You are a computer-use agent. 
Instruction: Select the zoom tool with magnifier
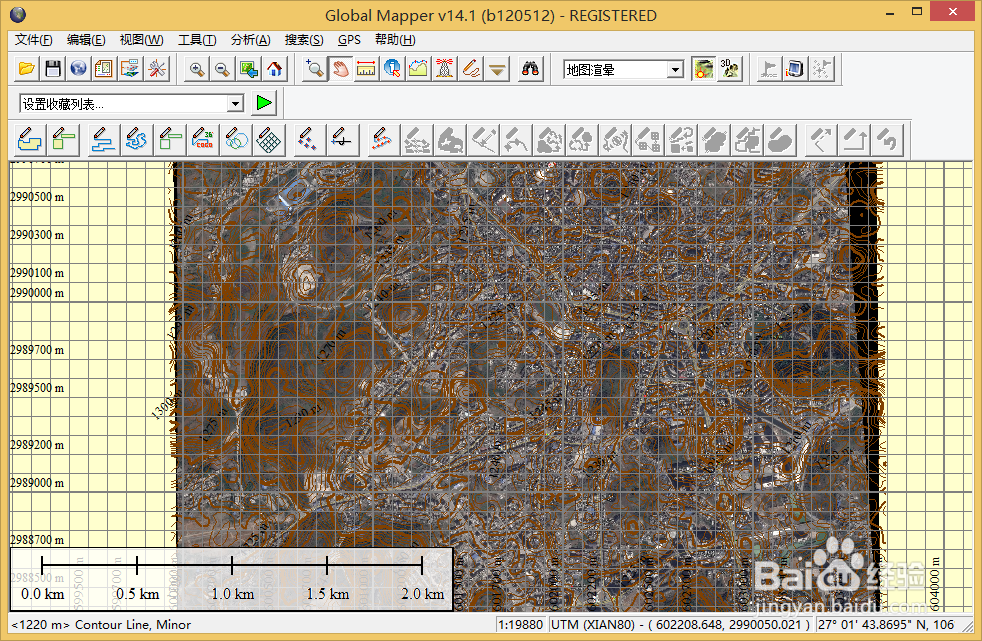tap(314, 69)
